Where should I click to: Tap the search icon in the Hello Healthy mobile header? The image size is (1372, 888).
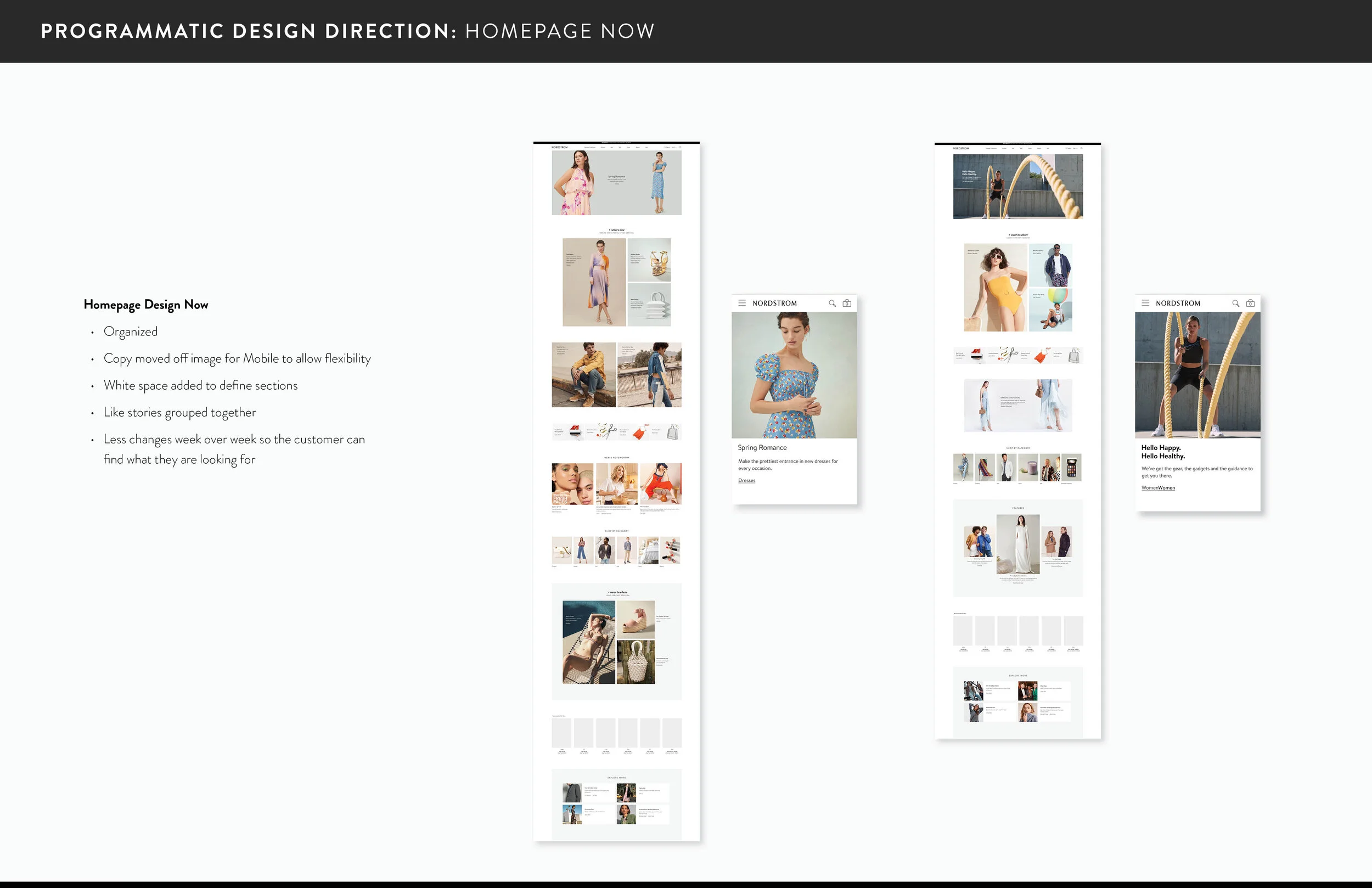coord(1235,304)
